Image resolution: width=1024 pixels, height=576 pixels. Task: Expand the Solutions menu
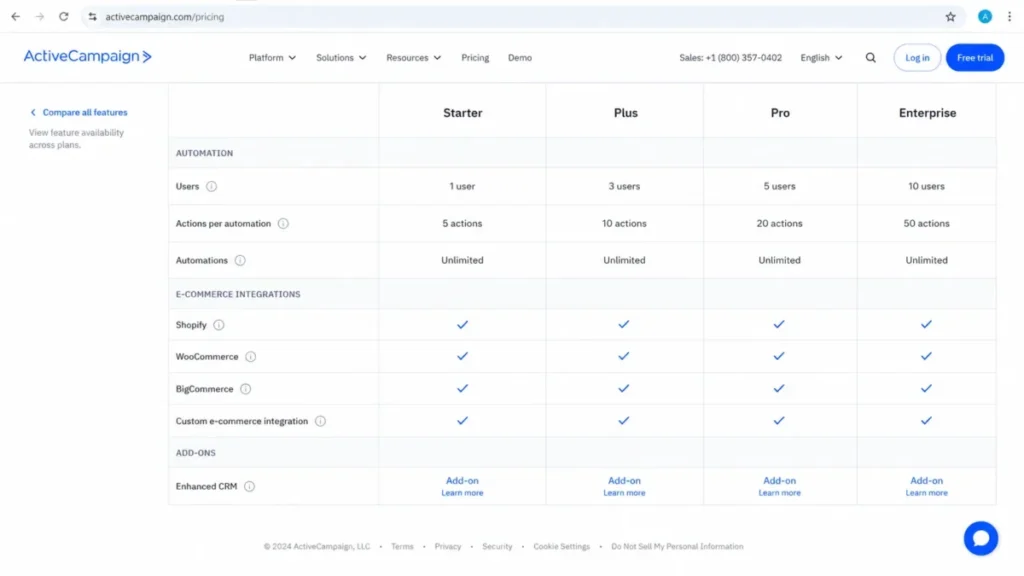coord(341,58)
